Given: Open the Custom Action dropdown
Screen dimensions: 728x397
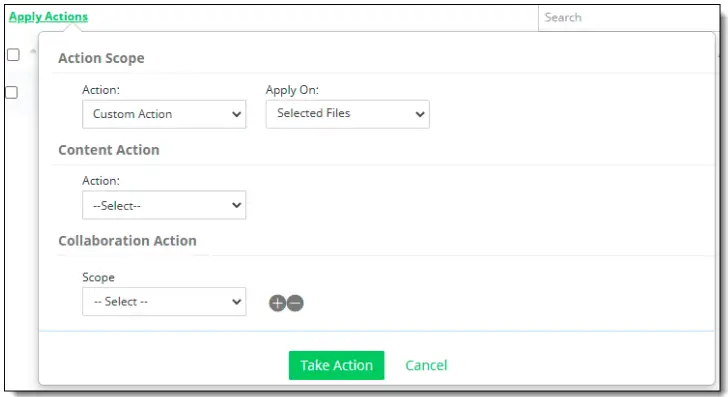Looking at the screenshot, I should (164, 114).
